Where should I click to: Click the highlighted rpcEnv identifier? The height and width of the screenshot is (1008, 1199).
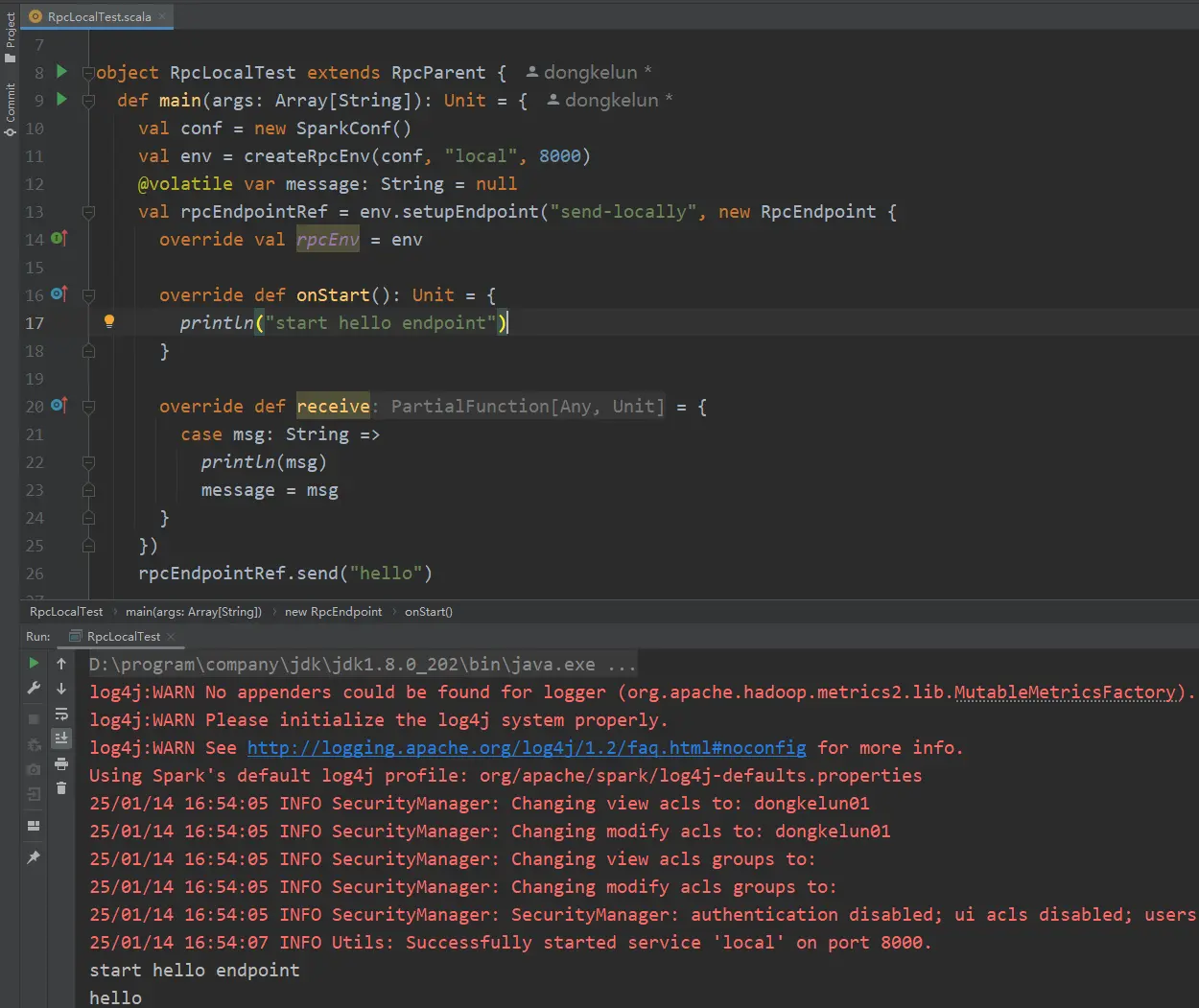tap(327, 239)
